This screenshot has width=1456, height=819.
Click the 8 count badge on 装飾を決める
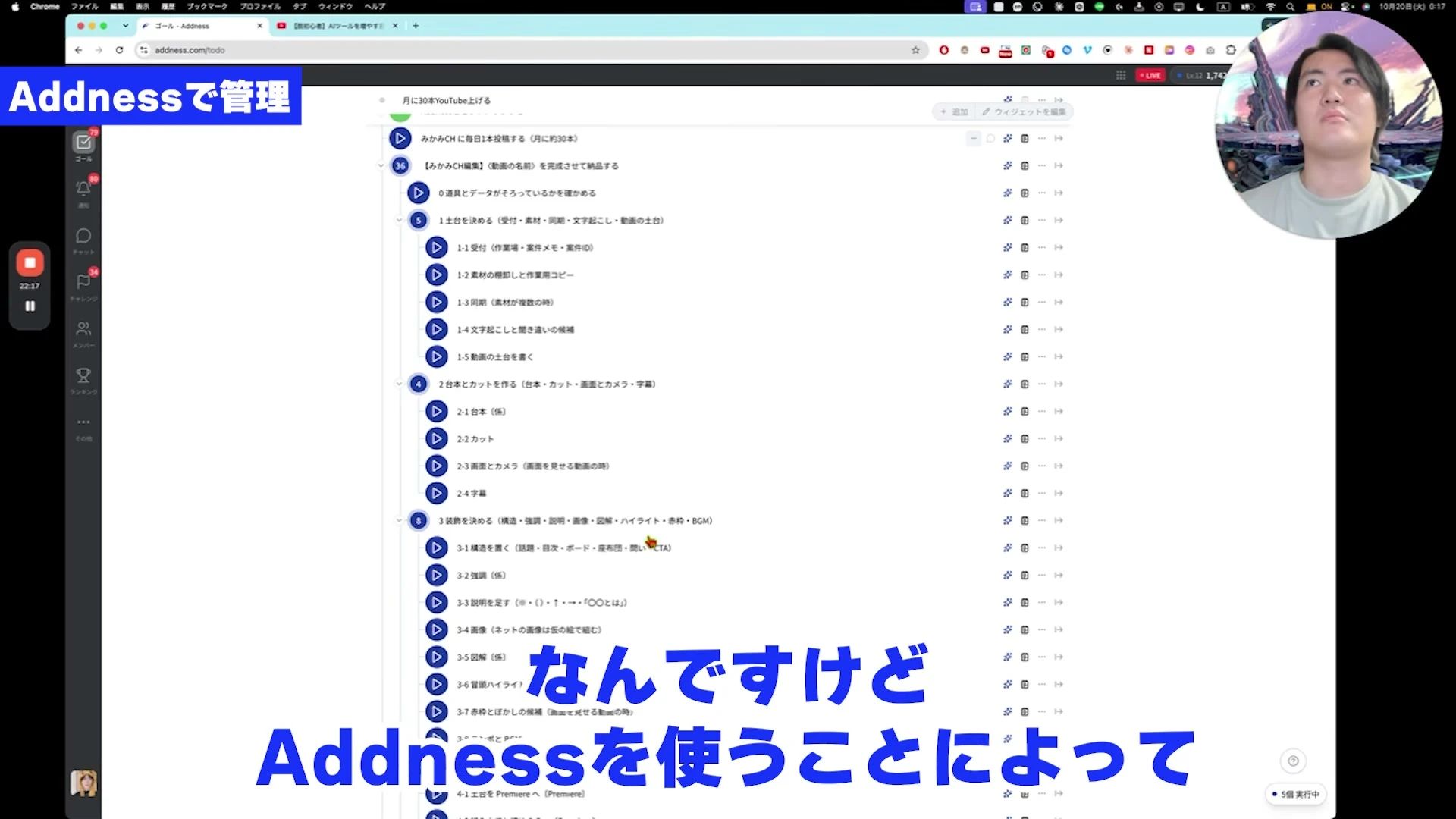[x=419, y=521]
